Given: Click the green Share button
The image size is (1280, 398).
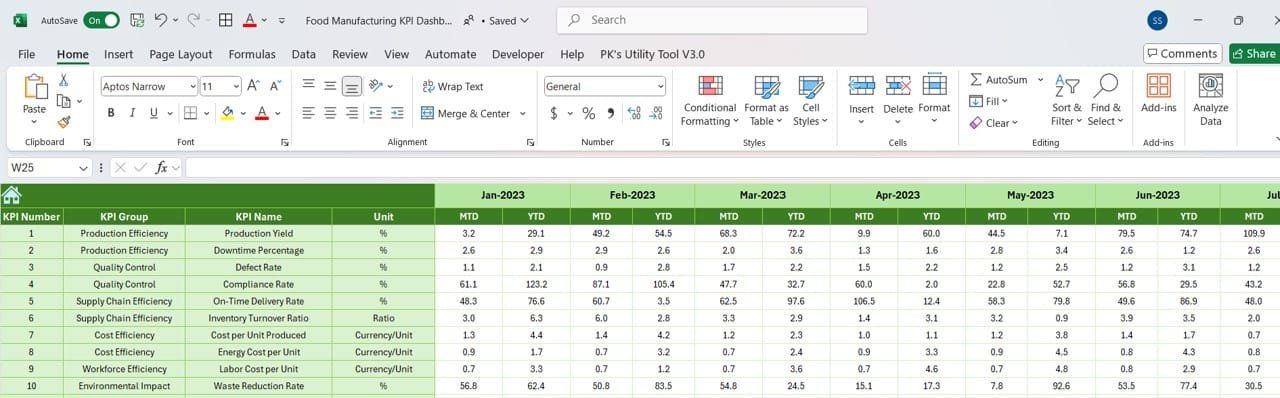Looking at the screenshot, I should coord(1254,54).
